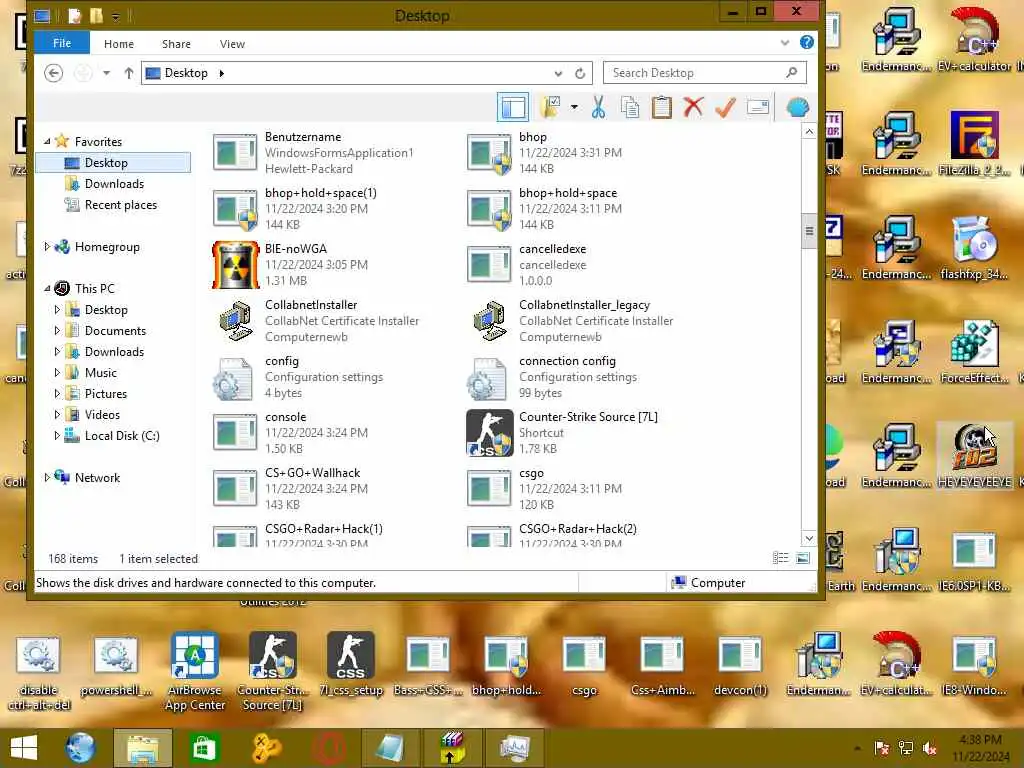Select Downloads under Favorites
The image size is (1024, 768).
pyautogui.click(x=114, y=184)
